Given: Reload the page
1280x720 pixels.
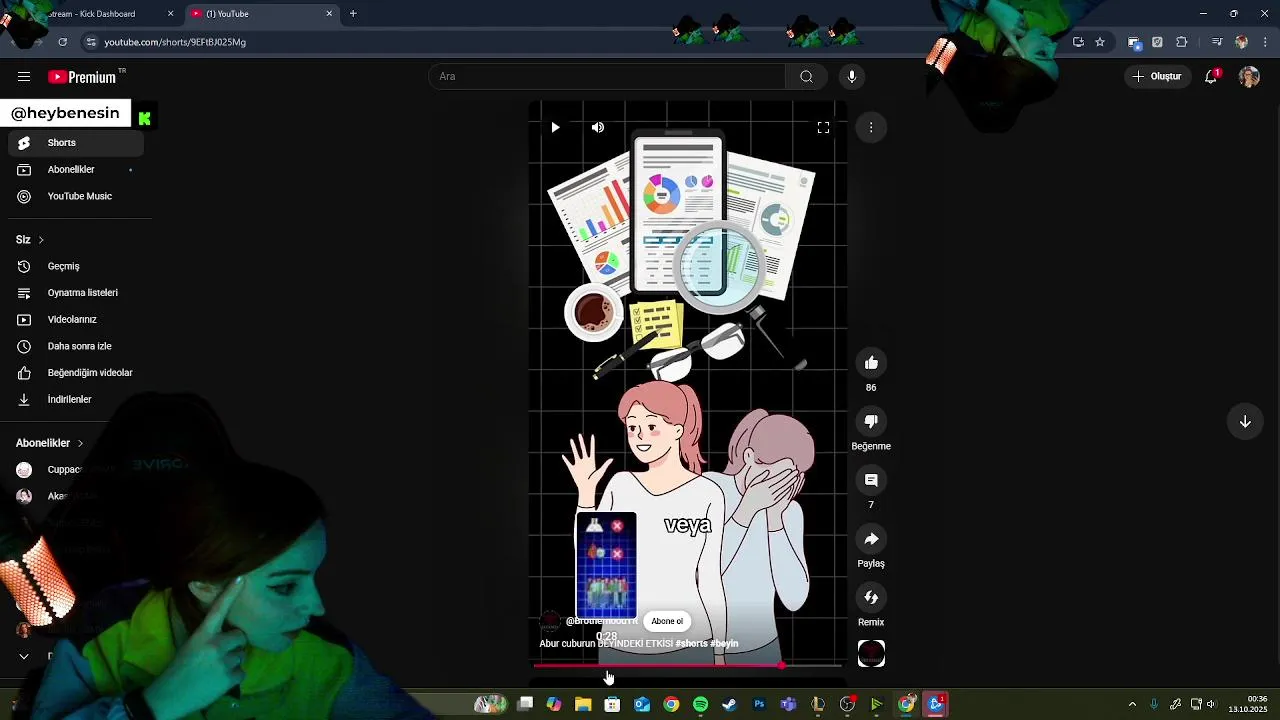Looking at the screenshot, I should [63, 42].
